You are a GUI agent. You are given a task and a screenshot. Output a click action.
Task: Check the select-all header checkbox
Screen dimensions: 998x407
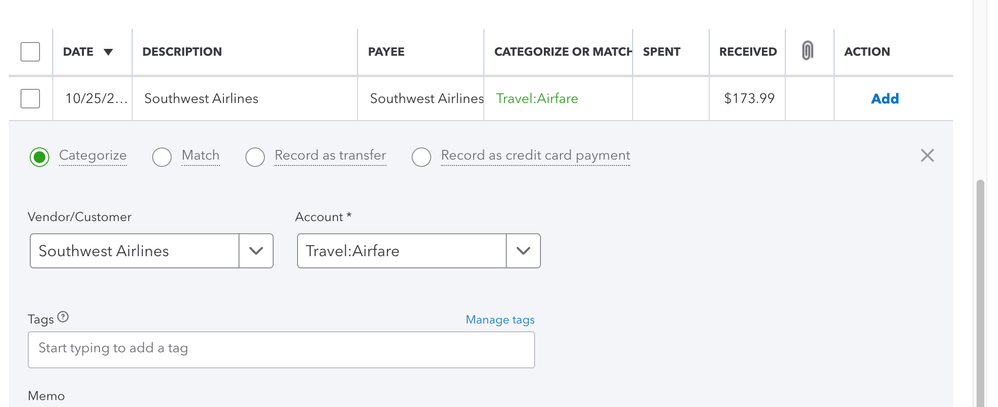tap(30, 51)
